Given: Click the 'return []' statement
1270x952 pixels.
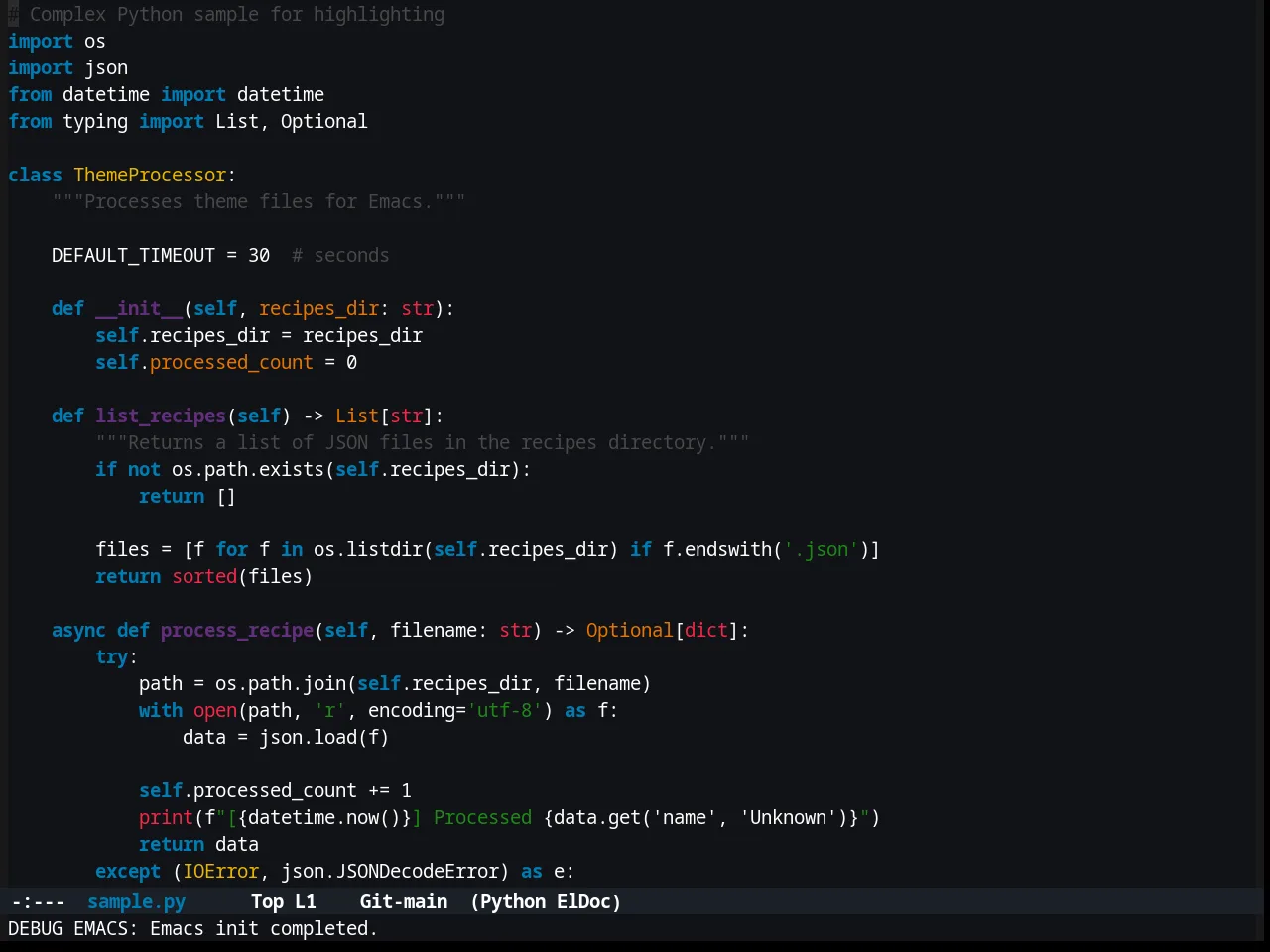Looking at the screenshot, I should [x=188, y=496].
